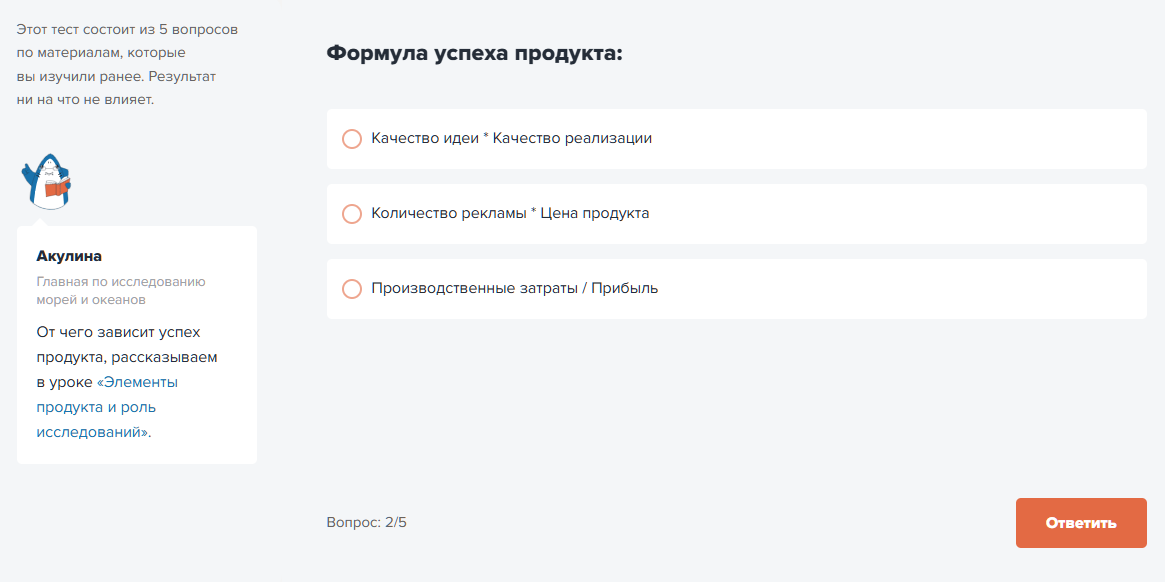The height and width of the screenshot is (582, 1165).
Task: Choose the radio circle beside "Количество рекламы * Цена продукта"
Action: point(351,214)
